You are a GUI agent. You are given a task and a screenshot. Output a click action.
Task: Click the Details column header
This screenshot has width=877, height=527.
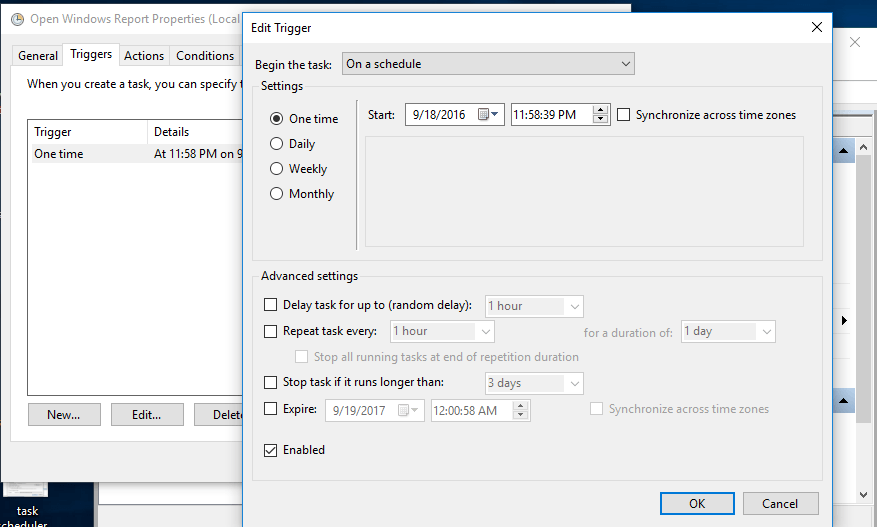(x=195, y=132)
